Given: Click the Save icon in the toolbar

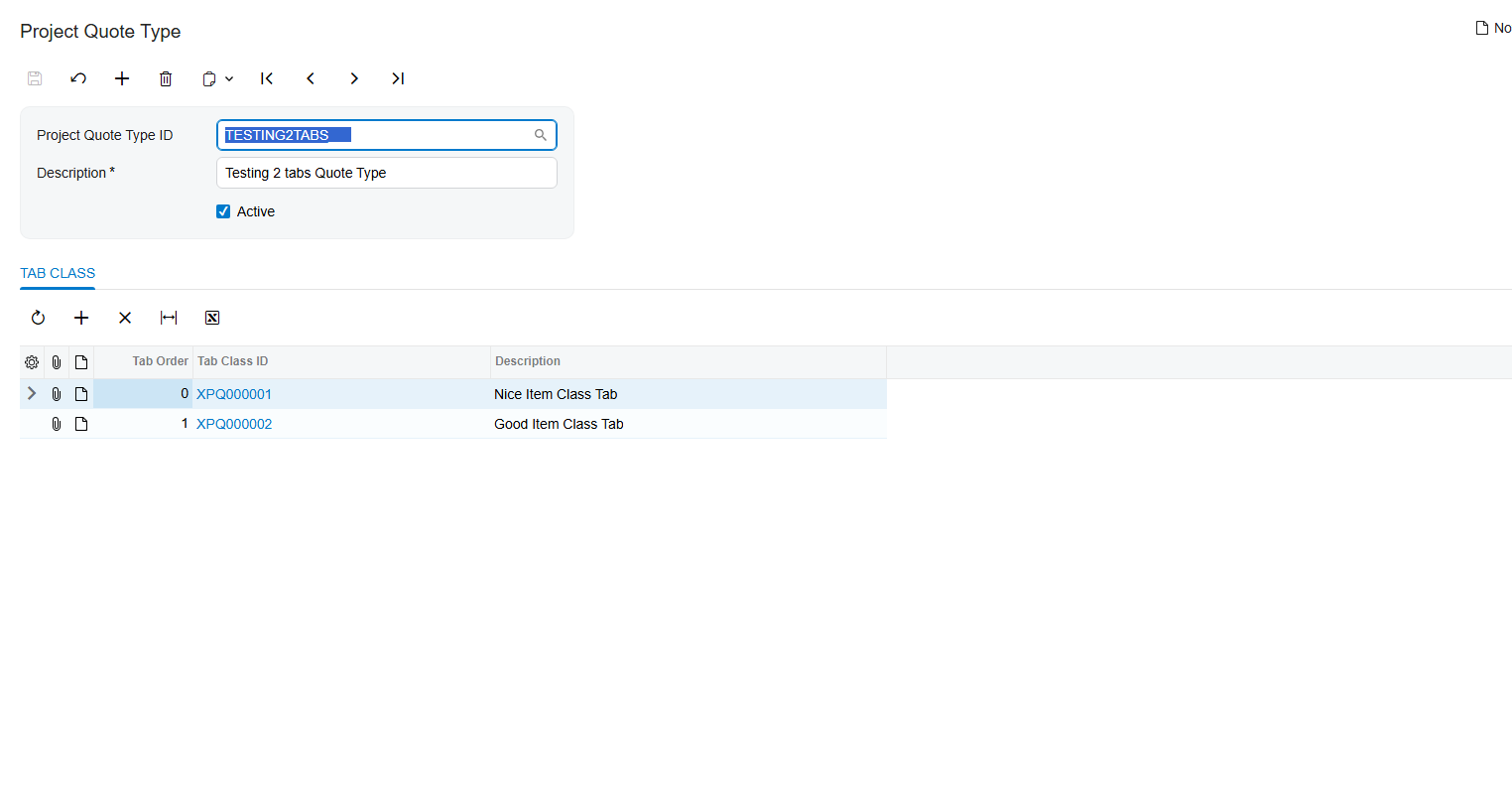Looking at the screenshot, I should tap(35, 78).
